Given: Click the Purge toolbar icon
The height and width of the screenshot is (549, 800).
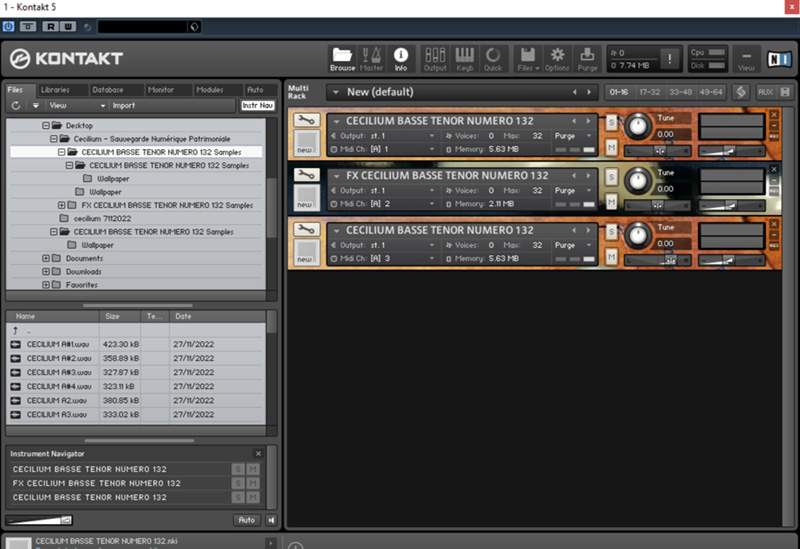Looking at the screenshot, I should (587, 59).
